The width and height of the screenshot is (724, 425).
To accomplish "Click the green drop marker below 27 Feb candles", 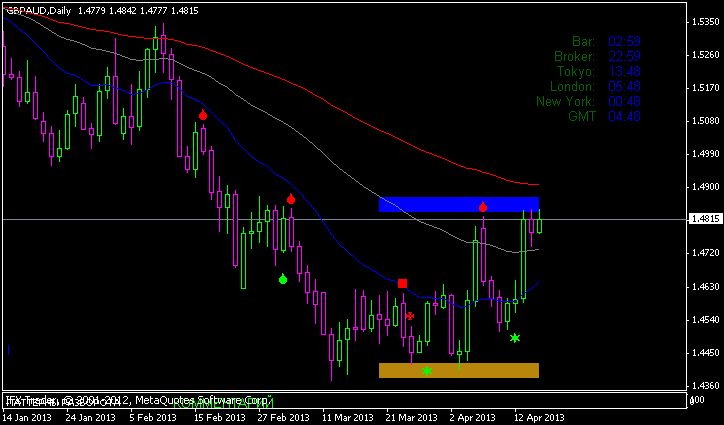I will [283, 279].
